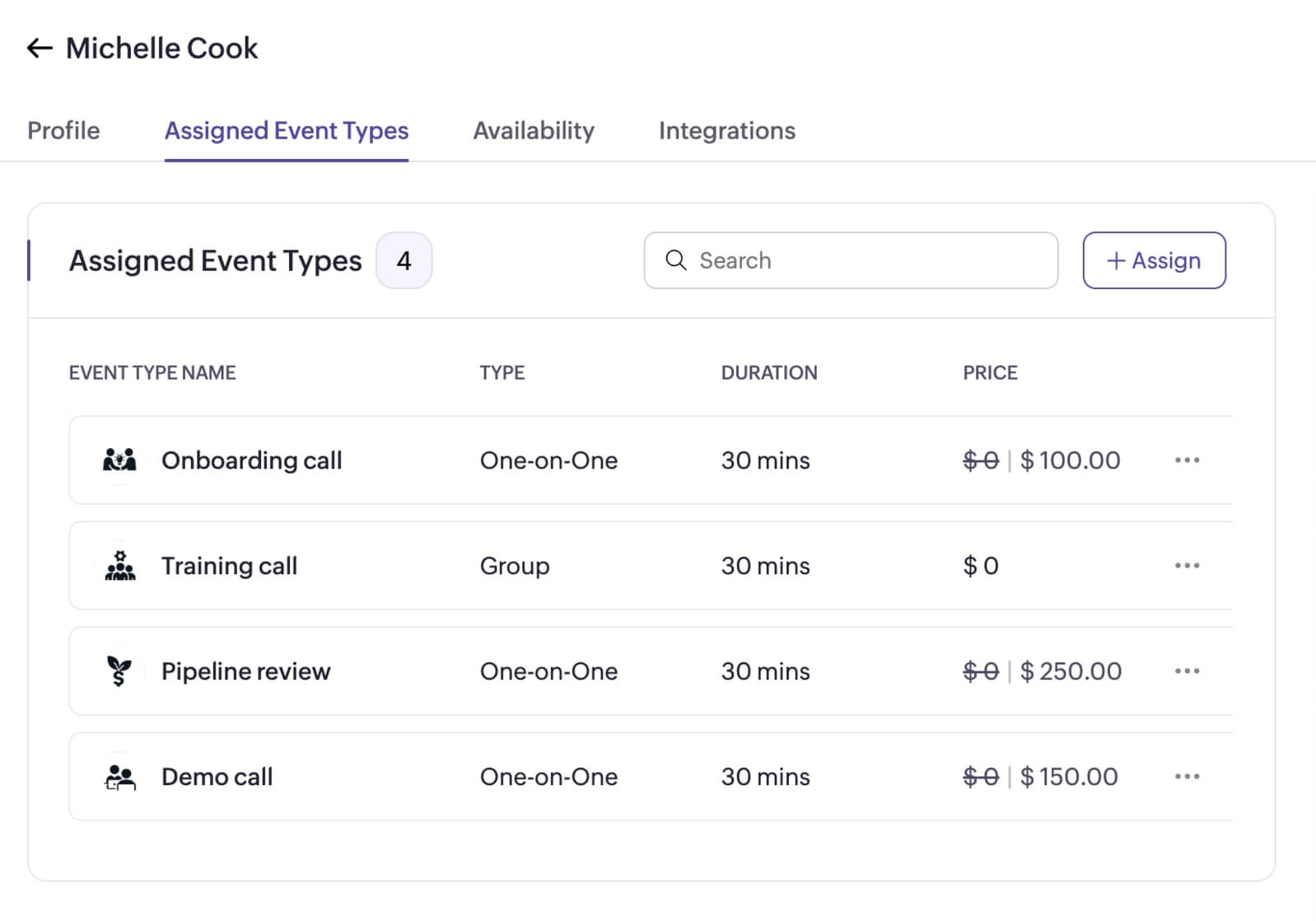Click the Demo call event icon

(120, 777)
